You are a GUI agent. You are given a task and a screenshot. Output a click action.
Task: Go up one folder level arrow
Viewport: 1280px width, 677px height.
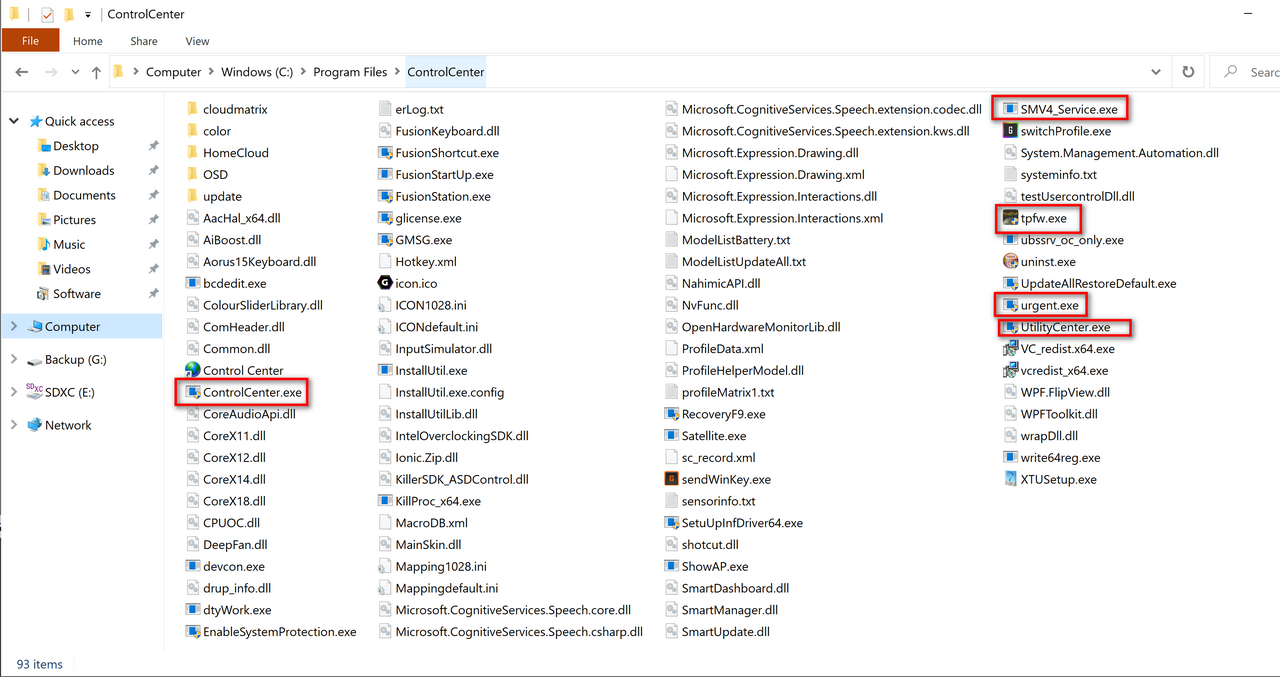pos(96,72)
